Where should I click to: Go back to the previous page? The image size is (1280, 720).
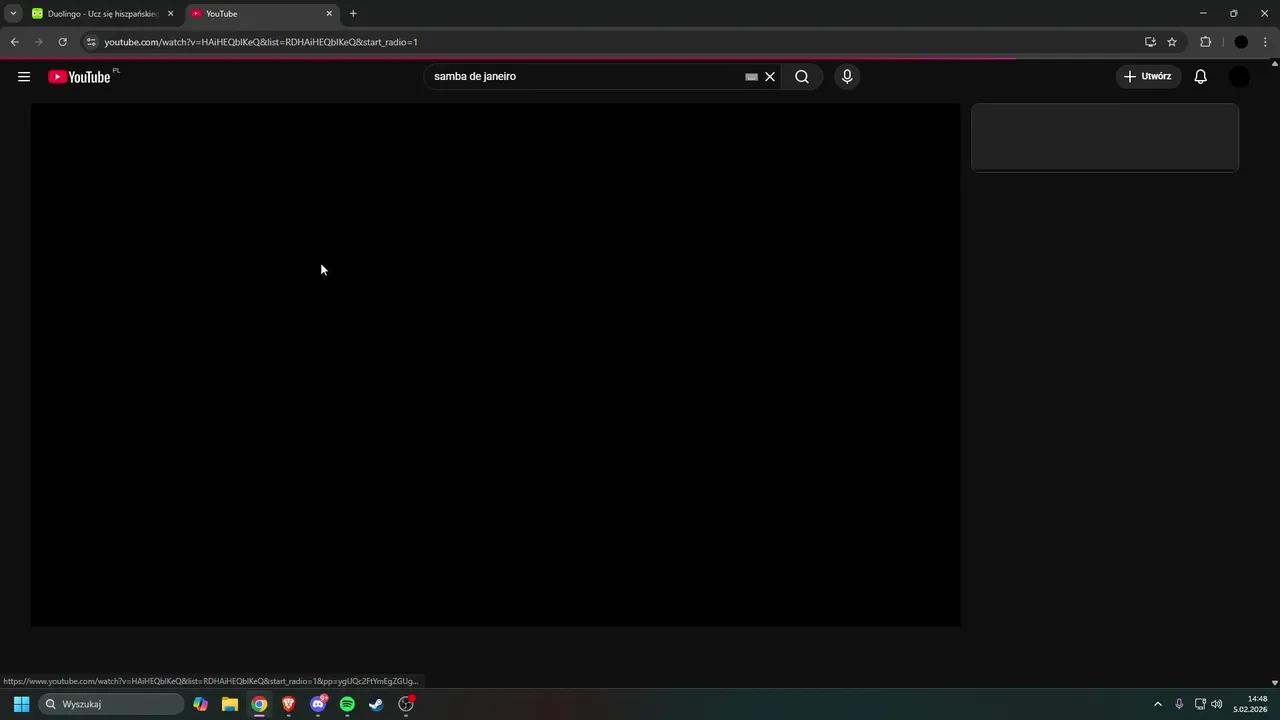[x=14, y=42]
